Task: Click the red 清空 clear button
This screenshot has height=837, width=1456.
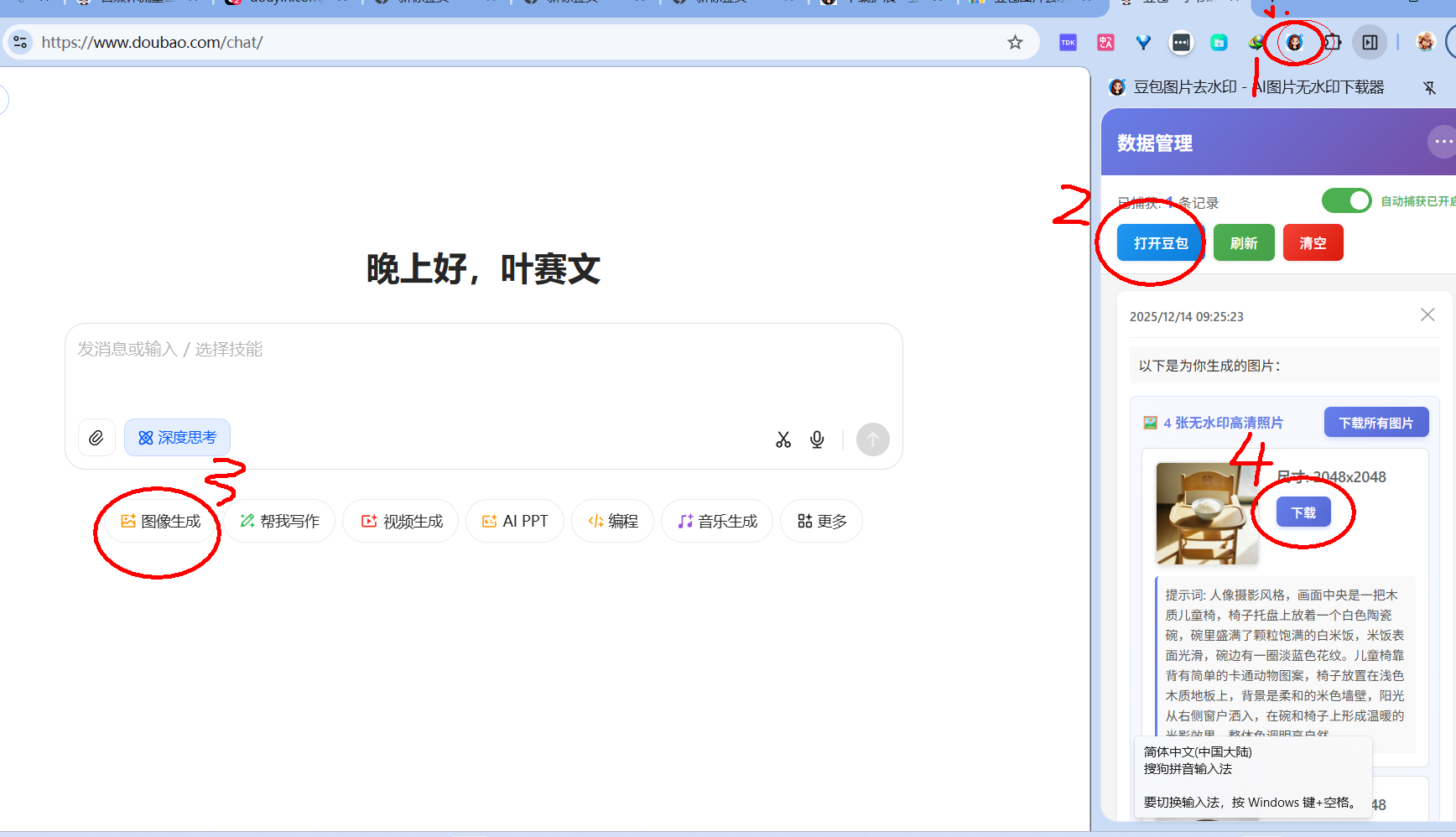Action: pos(1313,243)
